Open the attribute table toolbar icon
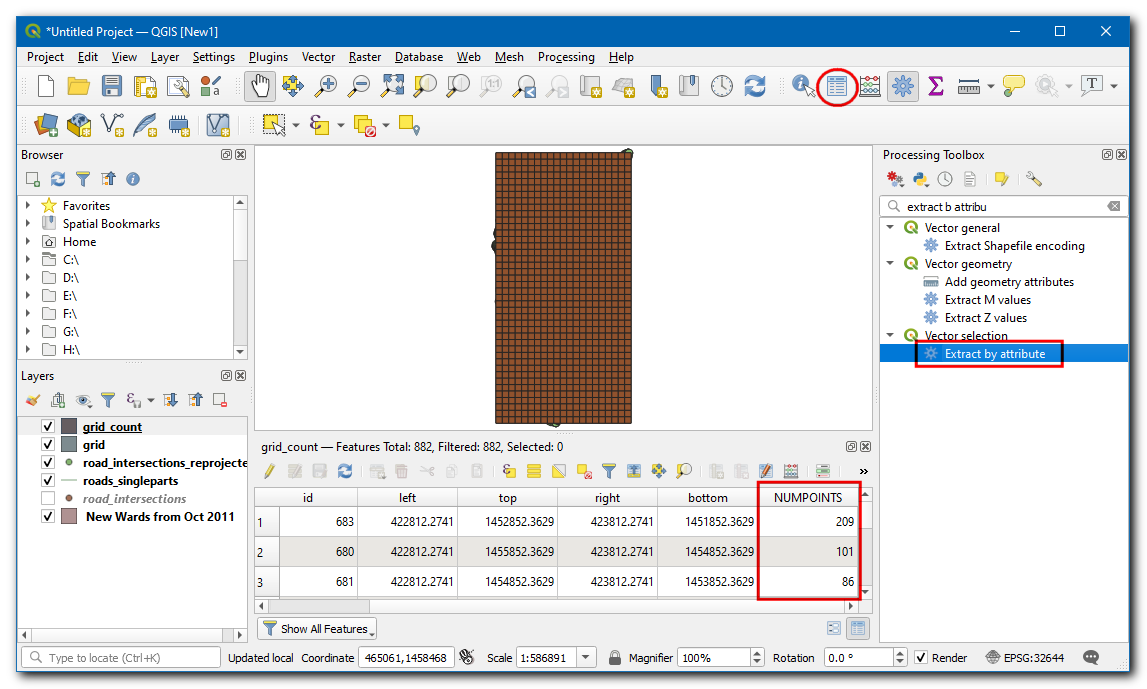 pyautogui.click(x=837, y=87)
